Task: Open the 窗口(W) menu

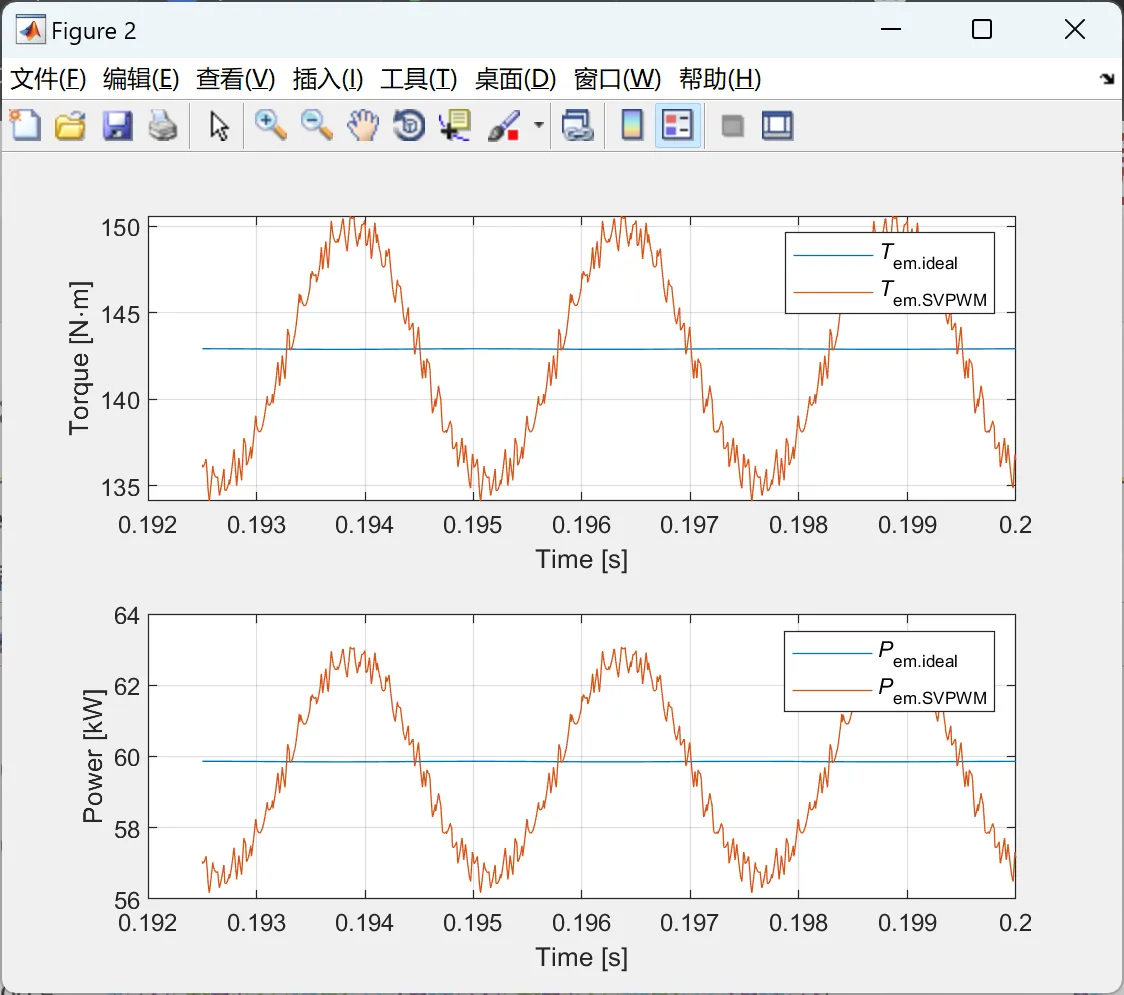Action: pos(617,79)
